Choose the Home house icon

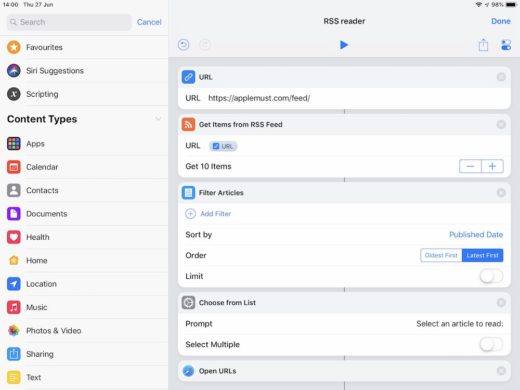[x=14, y=260]
